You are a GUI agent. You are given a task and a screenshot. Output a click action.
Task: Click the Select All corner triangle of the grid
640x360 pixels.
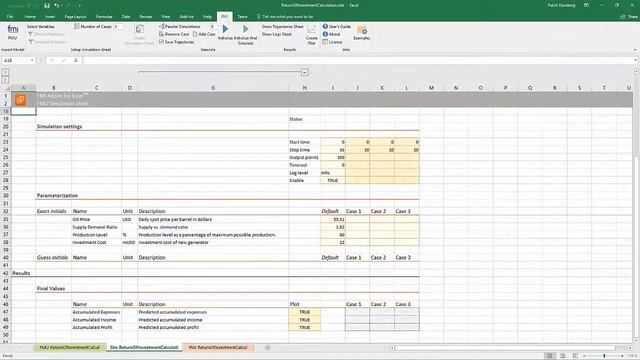pyautogui.click(x=7, y=88)
